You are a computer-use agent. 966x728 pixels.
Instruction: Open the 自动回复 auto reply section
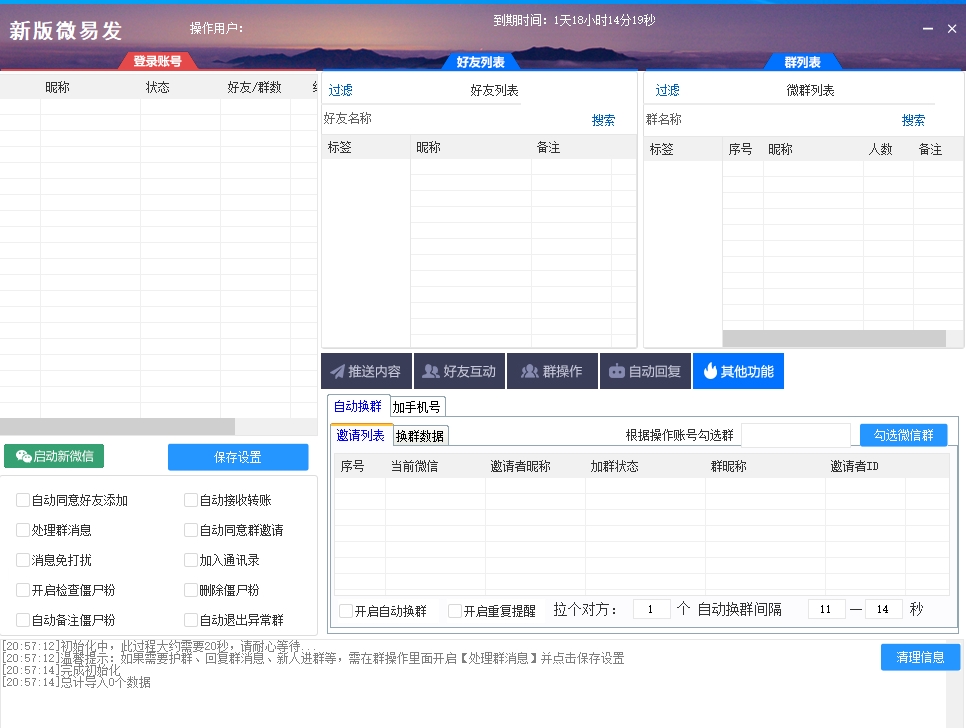[645, 371]
